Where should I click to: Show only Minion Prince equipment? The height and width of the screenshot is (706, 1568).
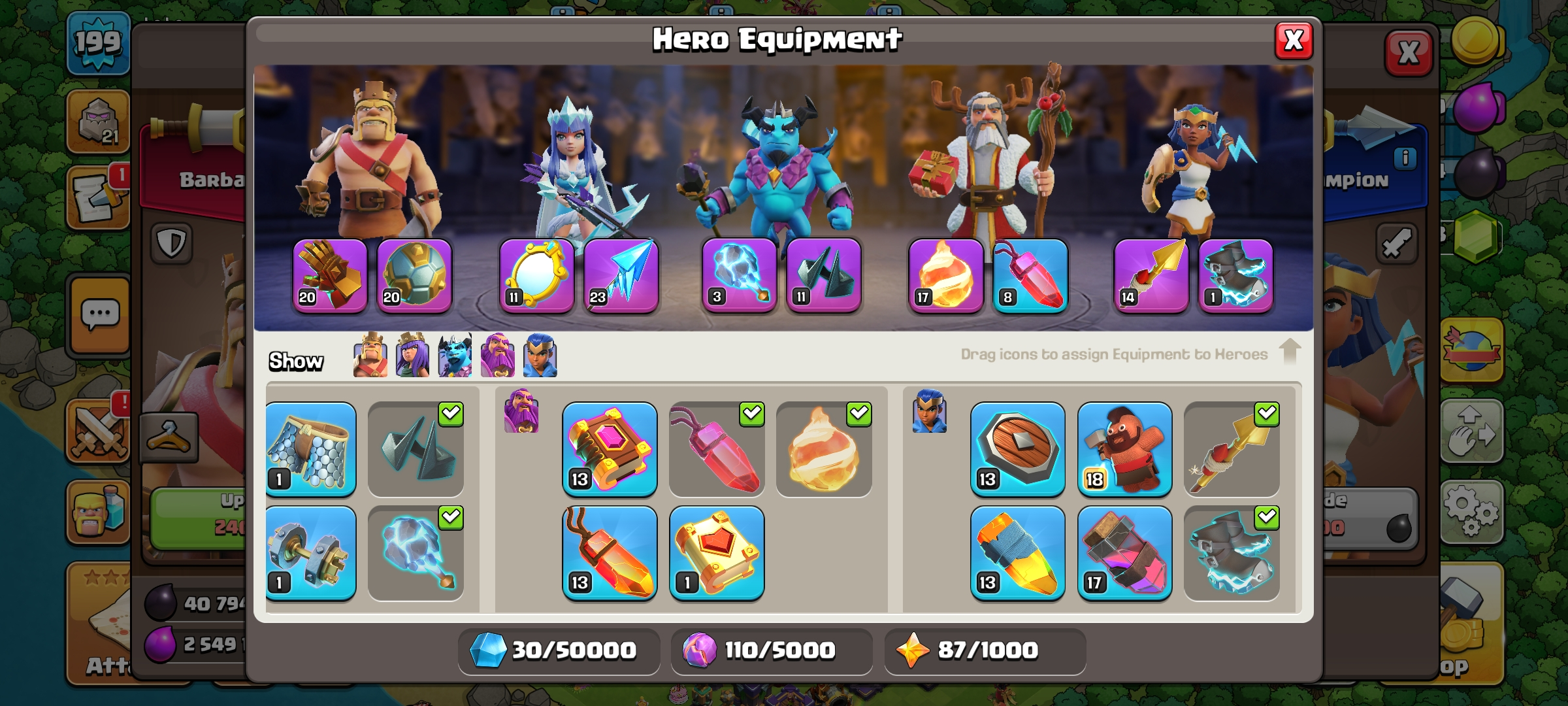click(455, 355)
